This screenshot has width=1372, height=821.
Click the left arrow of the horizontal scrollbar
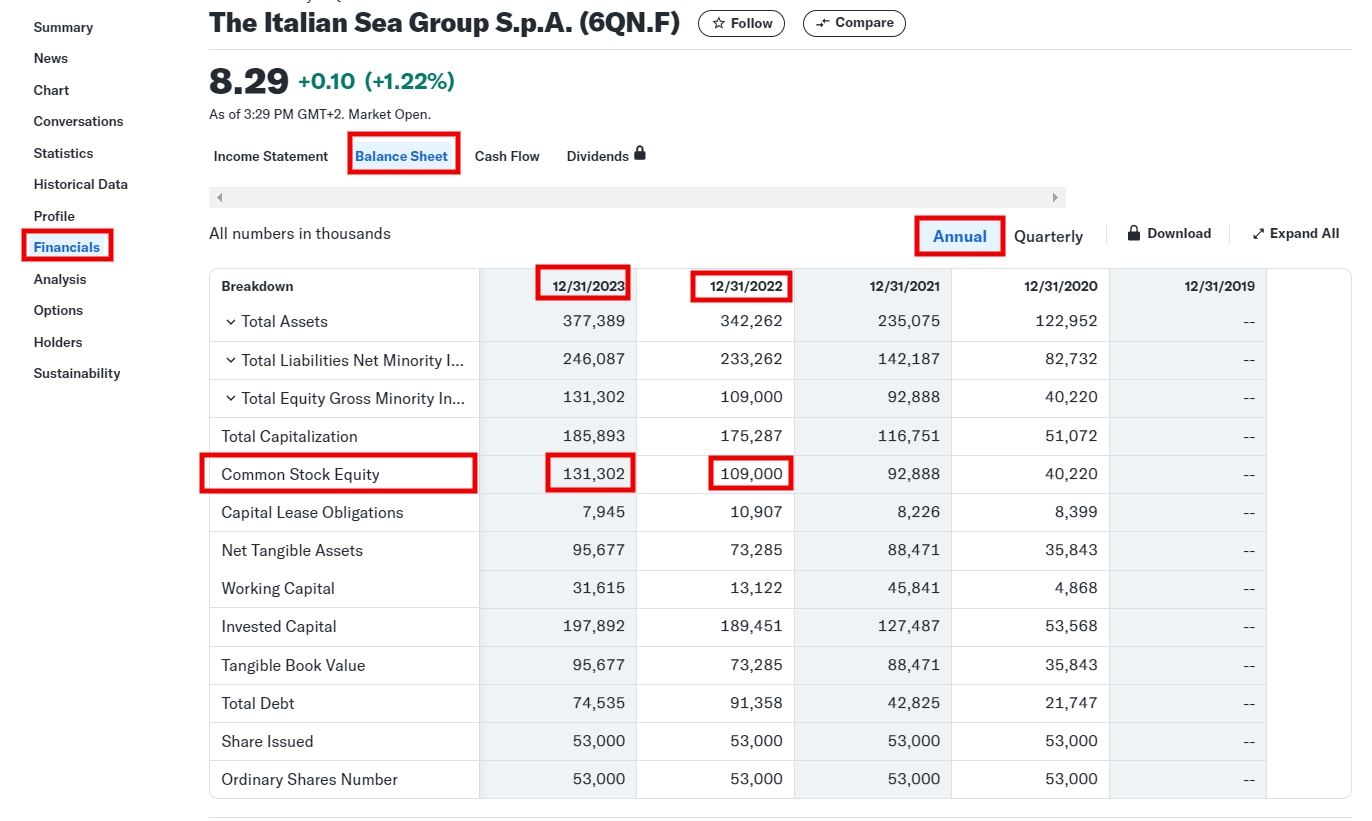[219, 197]
